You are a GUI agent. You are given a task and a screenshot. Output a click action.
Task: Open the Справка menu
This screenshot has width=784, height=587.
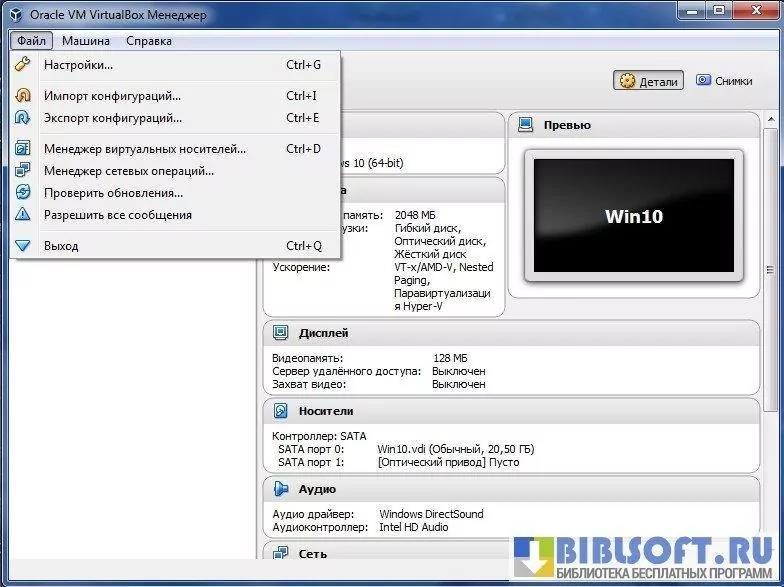(x=149, y=41)
